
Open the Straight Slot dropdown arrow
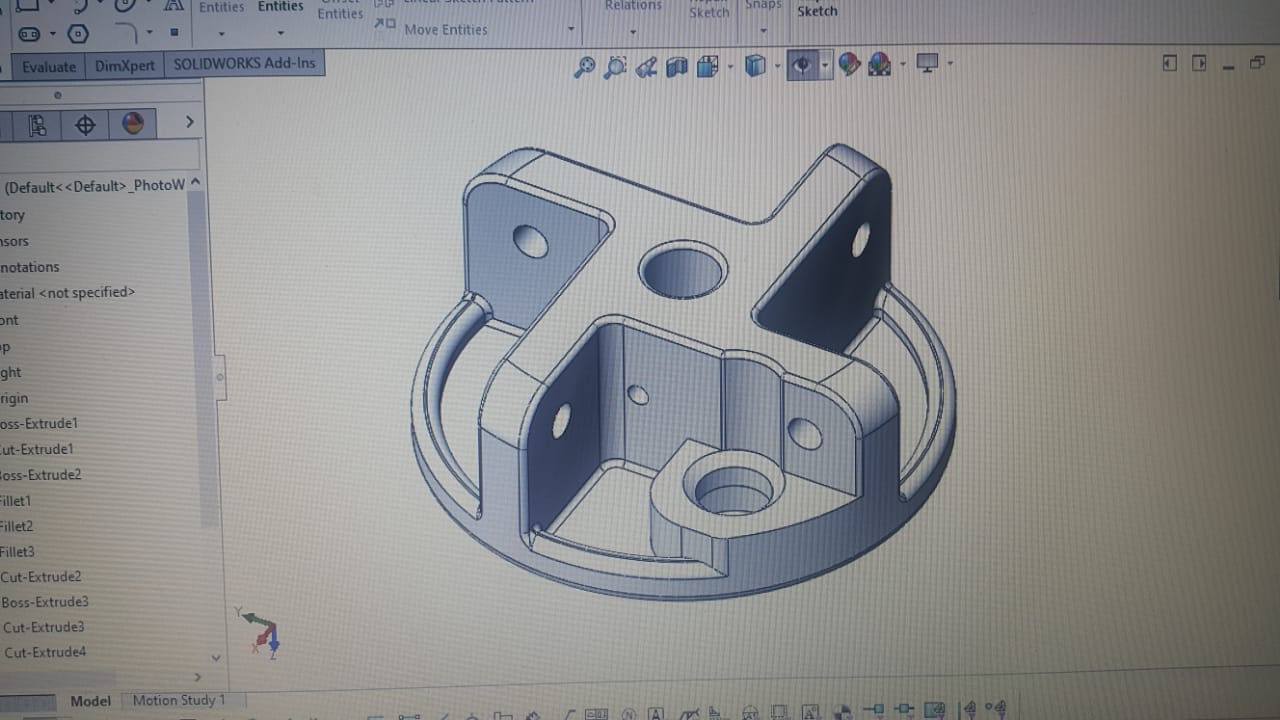(x=51, y=34)
